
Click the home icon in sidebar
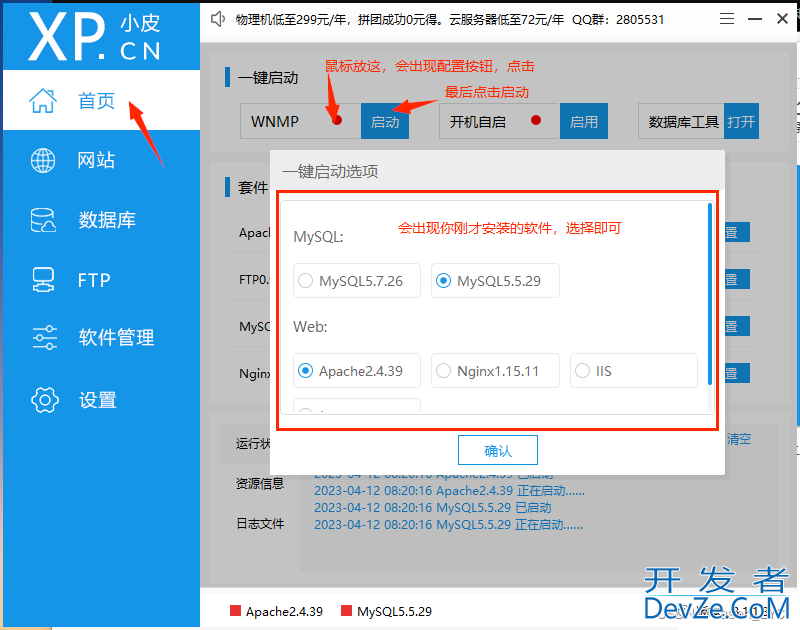coord(43,100)
